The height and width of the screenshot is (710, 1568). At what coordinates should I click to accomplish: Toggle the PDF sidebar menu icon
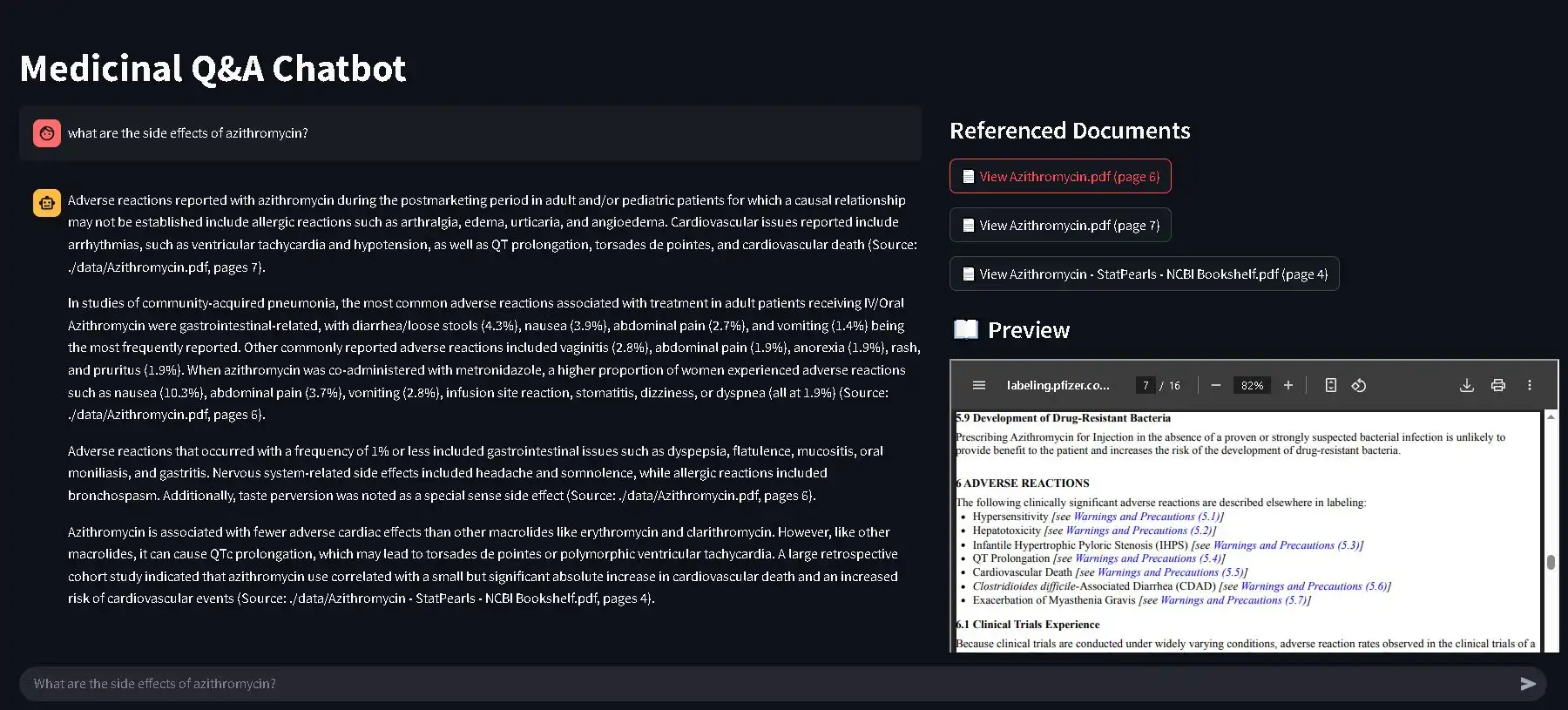979,385
